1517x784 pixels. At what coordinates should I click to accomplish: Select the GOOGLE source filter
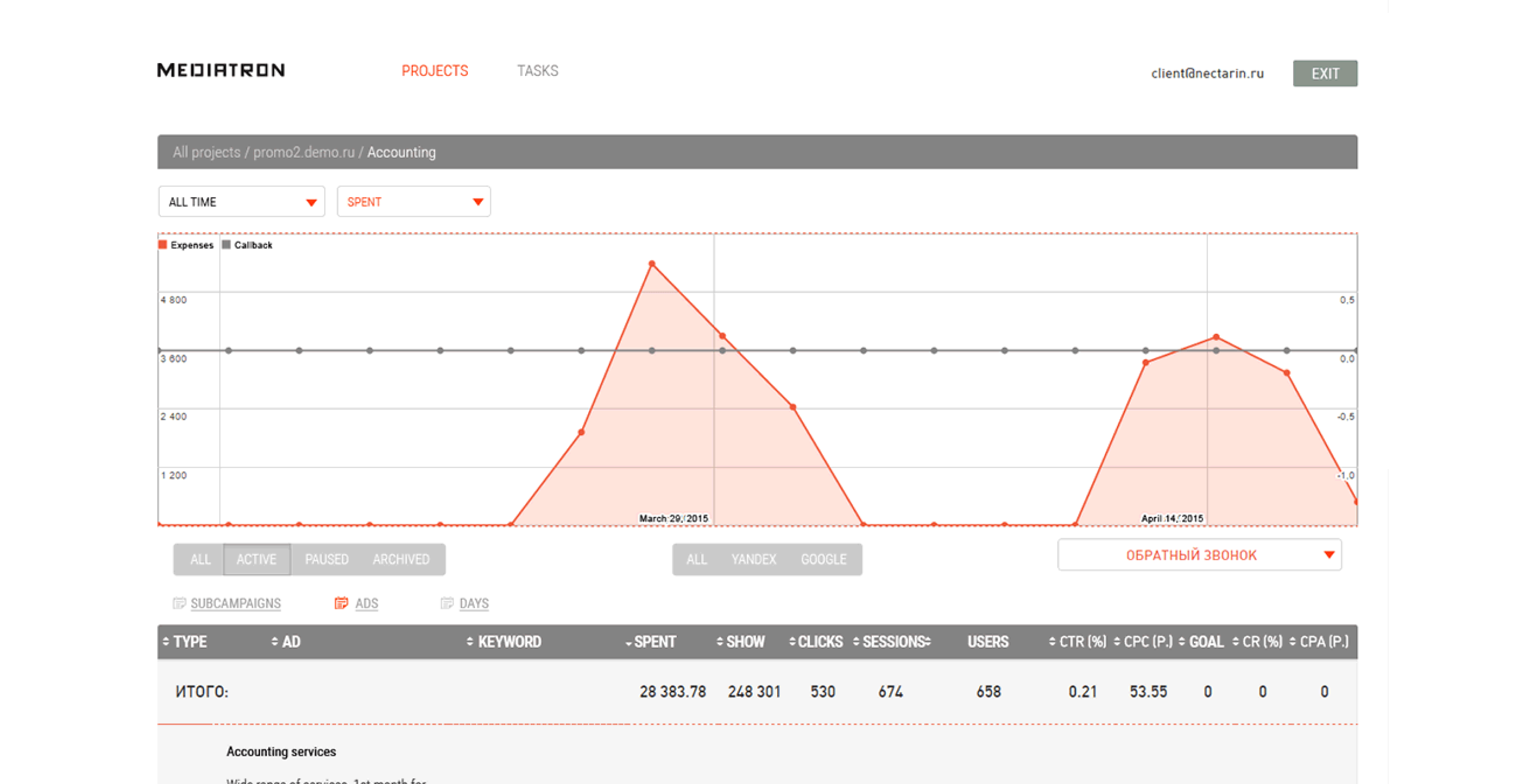click(x=823, y=560)
